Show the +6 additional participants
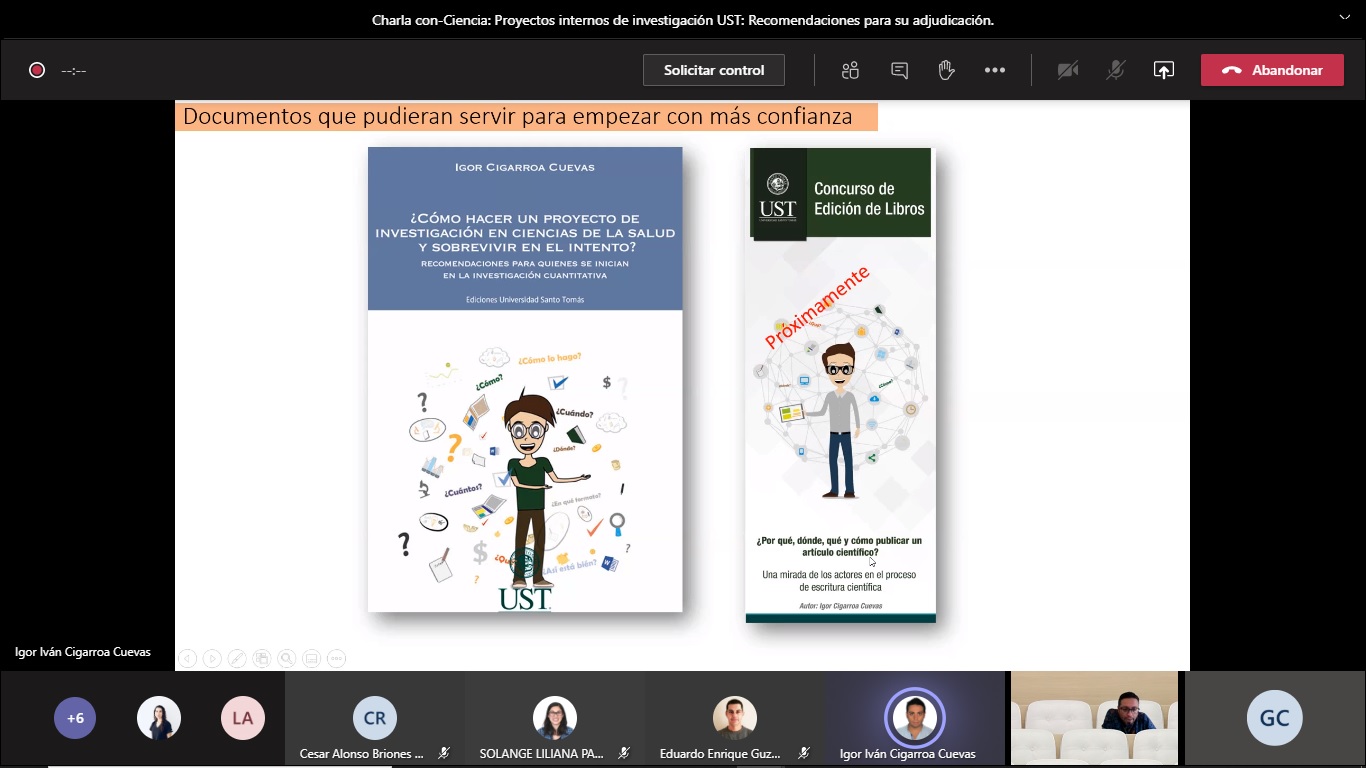This screenshot has width=1366, height=768. pos(75,718)
